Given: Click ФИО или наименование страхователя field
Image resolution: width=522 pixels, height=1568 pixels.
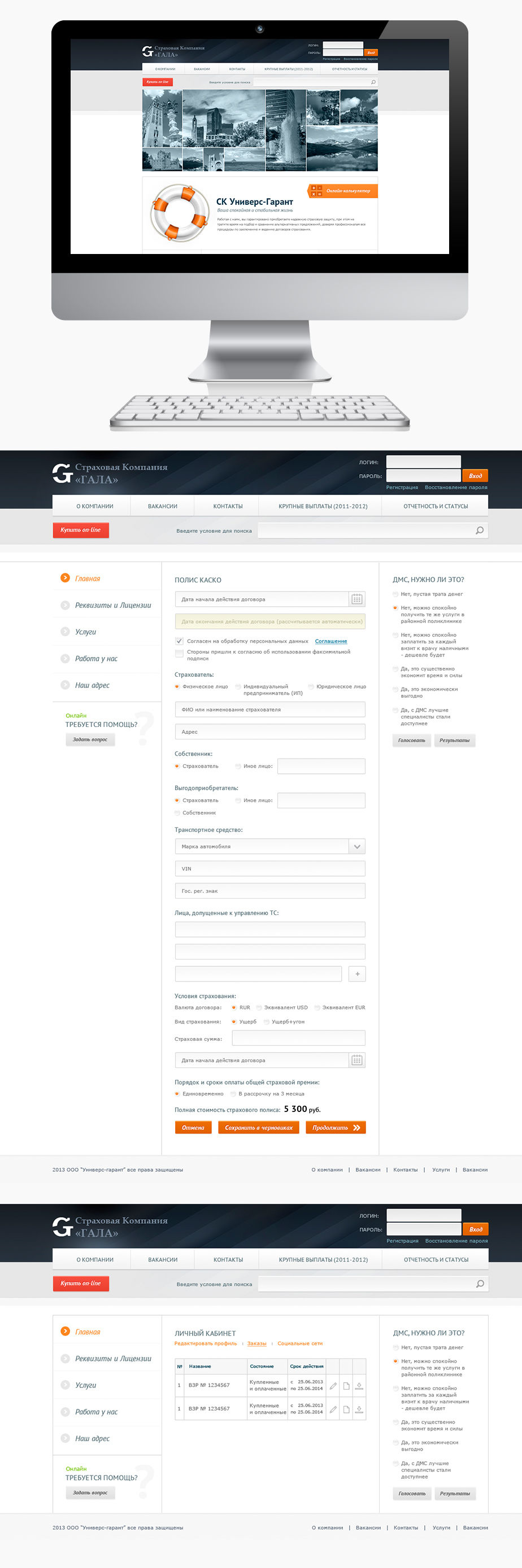Looking at the screenshot, I should coord(270,709).
